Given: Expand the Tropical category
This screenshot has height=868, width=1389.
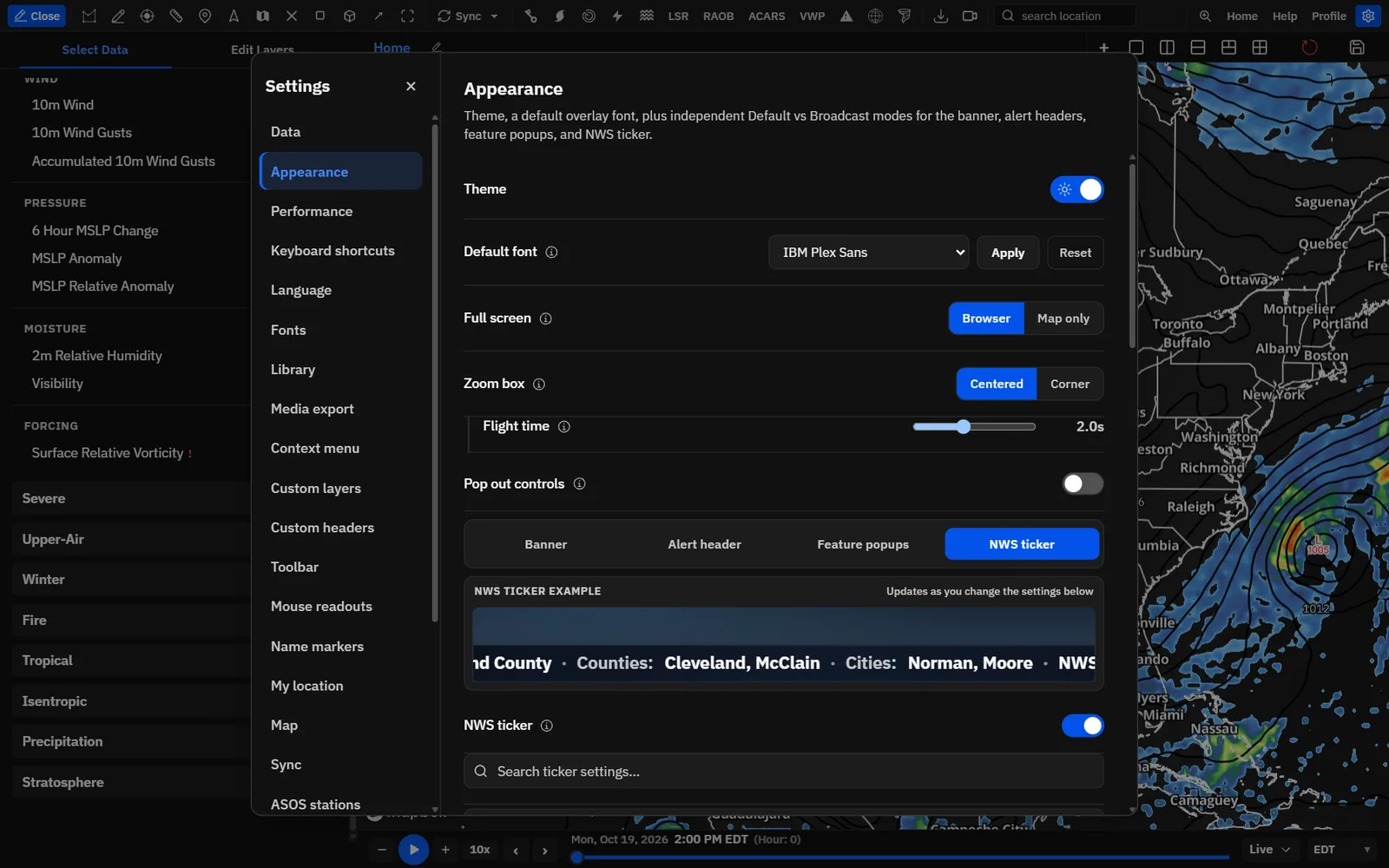Looking at the screenshot, I should click(x=130, y=661).
